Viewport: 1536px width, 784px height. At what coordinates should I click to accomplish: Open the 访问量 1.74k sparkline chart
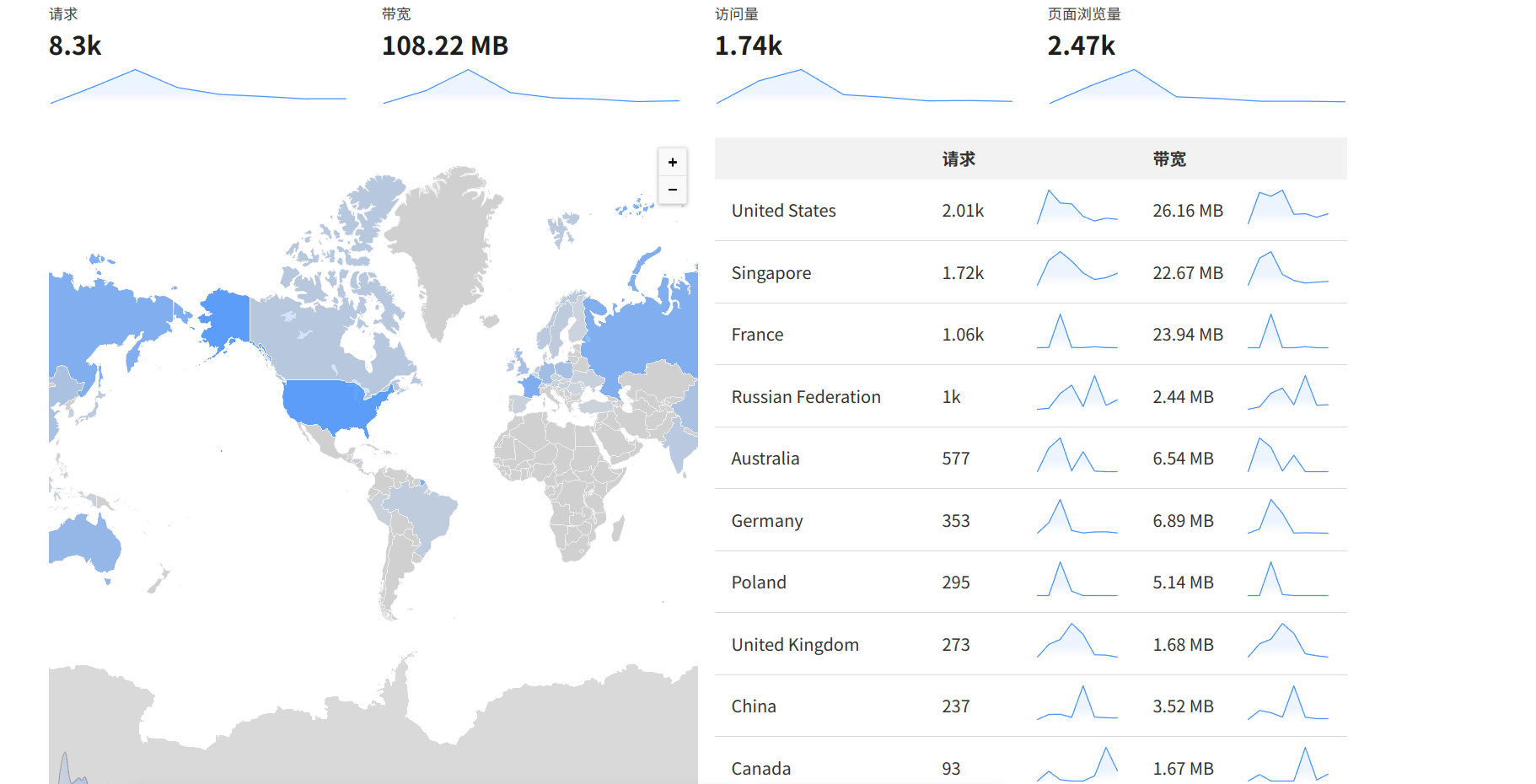pyautogui.click(x=864, y=86)
